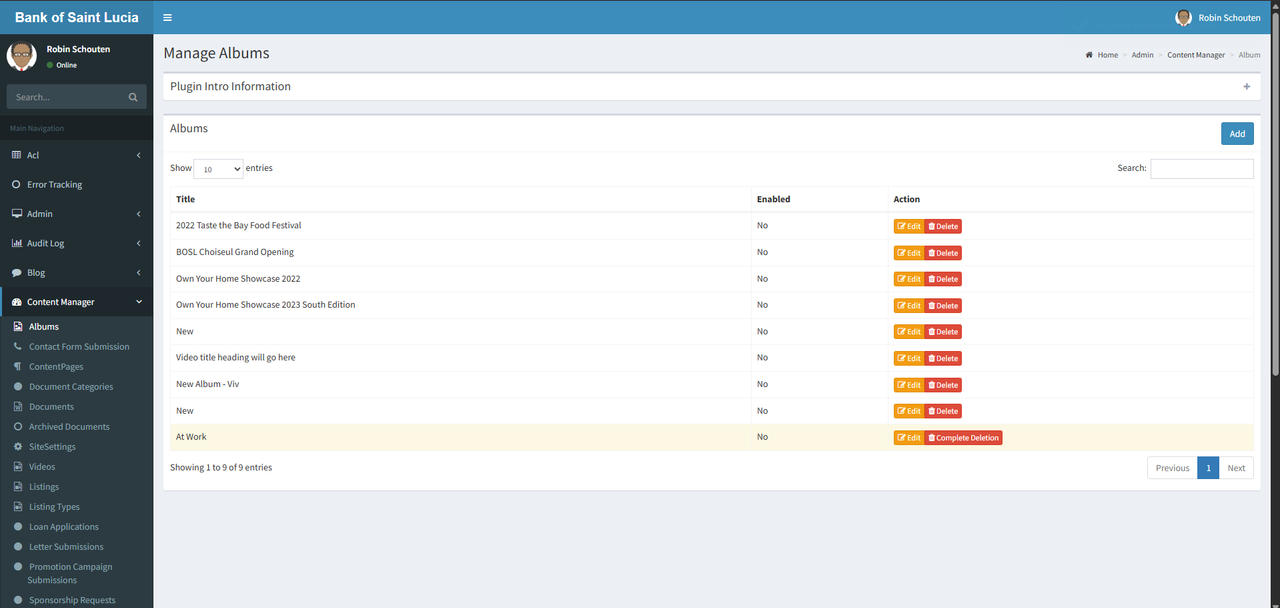Click the Videos file icon
The height and width of the screenshot is (608, 1280).
click(19, 466)
